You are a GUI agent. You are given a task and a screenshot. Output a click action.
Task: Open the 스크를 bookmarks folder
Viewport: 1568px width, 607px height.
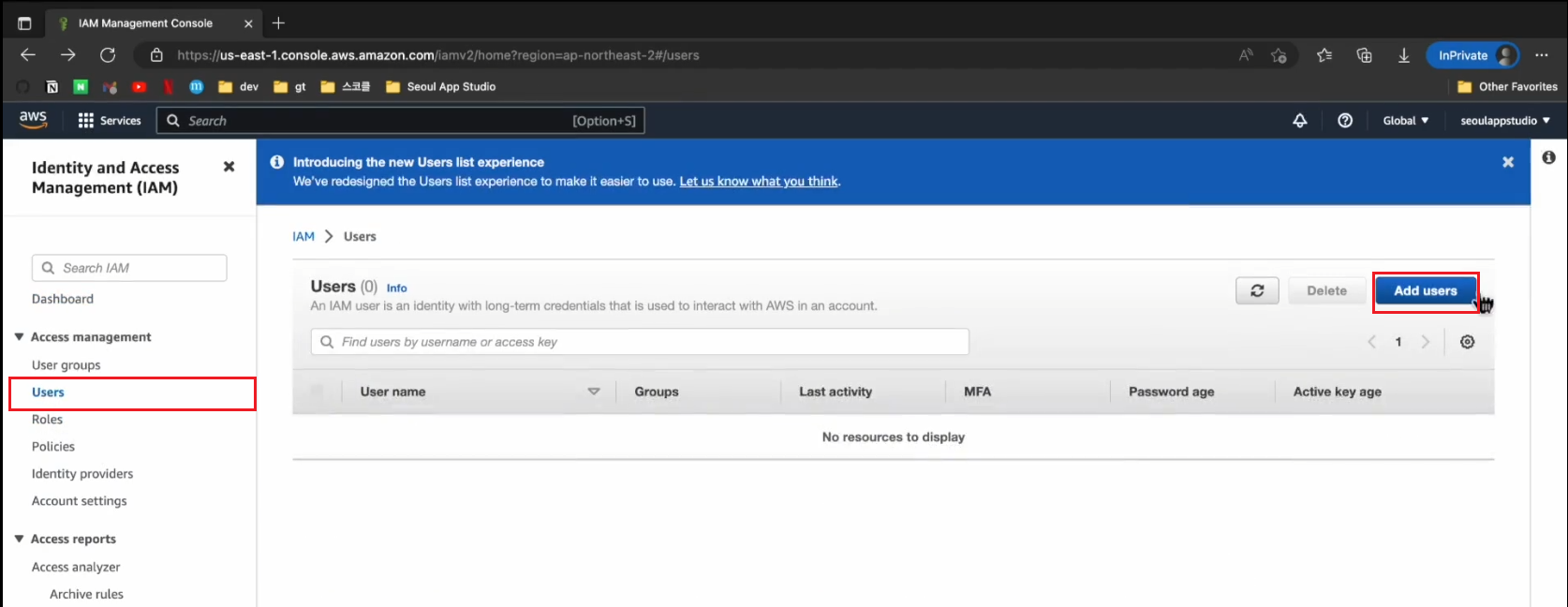(346, 86)
